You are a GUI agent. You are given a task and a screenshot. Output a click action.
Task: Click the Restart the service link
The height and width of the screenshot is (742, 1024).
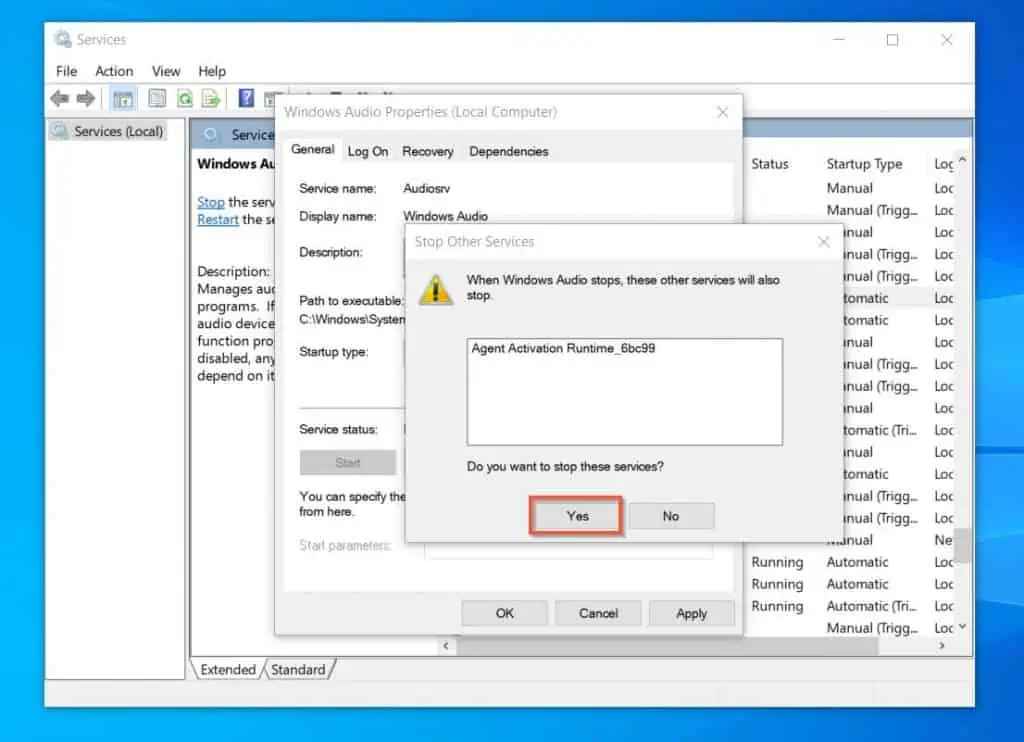coord(217,219)
